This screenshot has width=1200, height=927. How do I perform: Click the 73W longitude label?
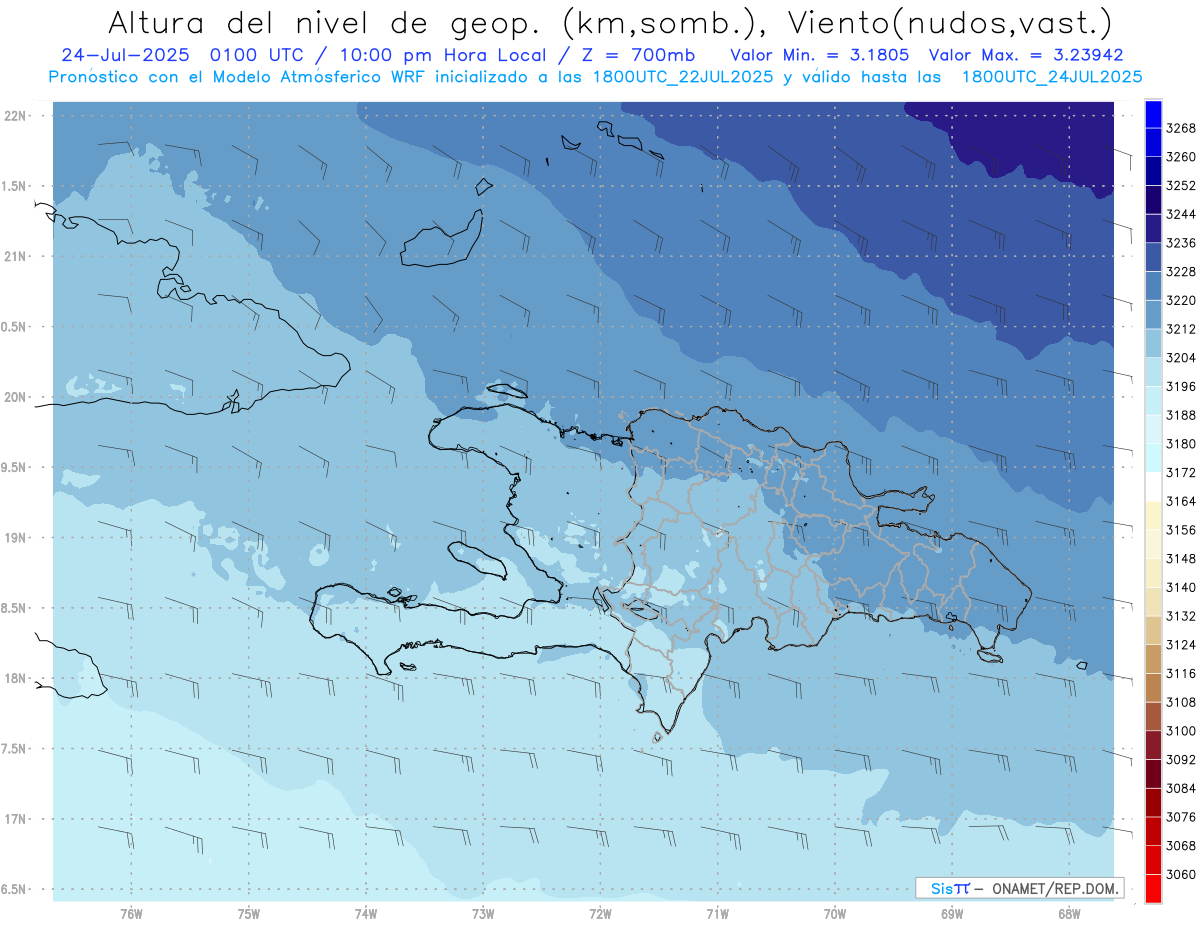483,913
